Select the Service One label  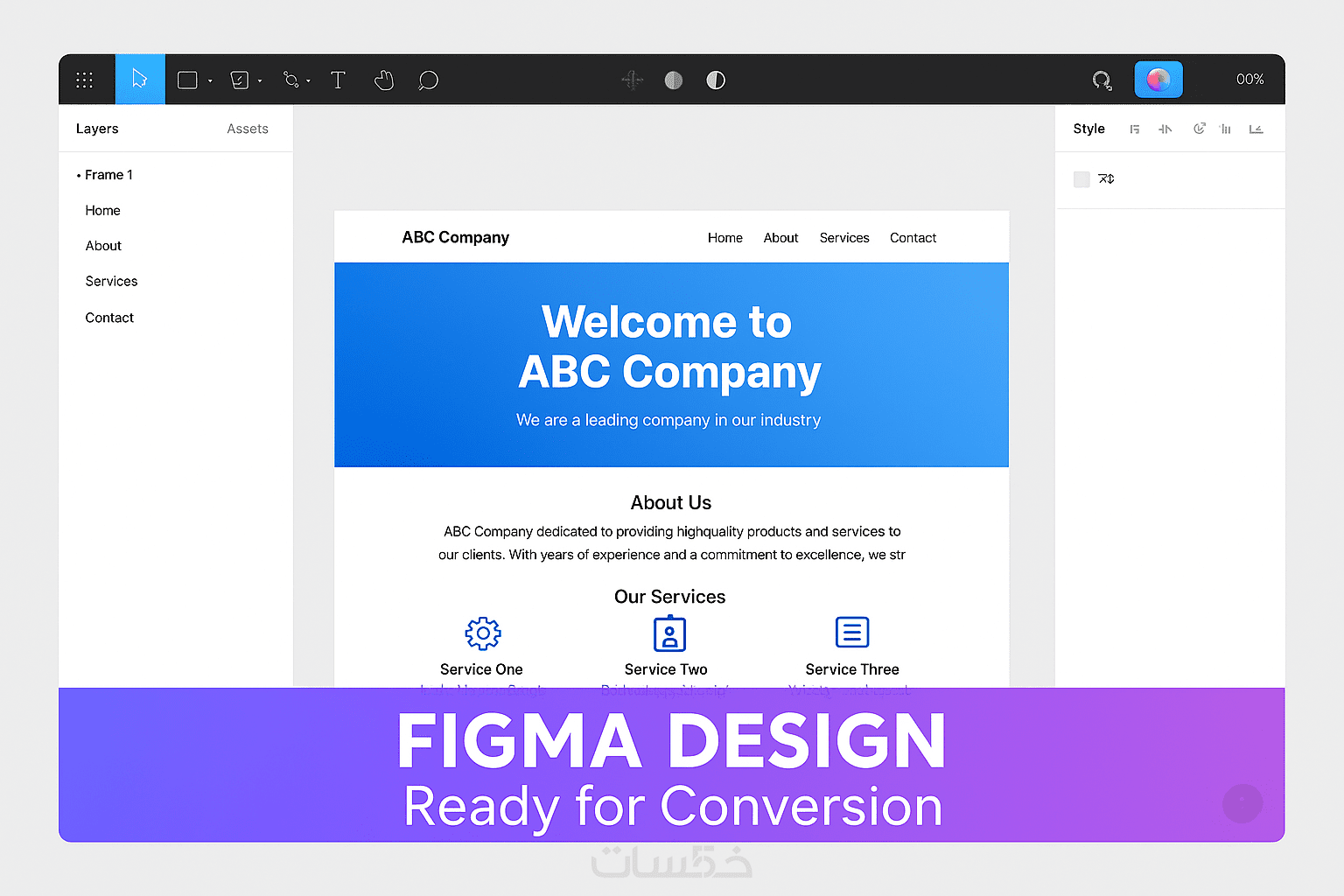(x=481, y=669)
